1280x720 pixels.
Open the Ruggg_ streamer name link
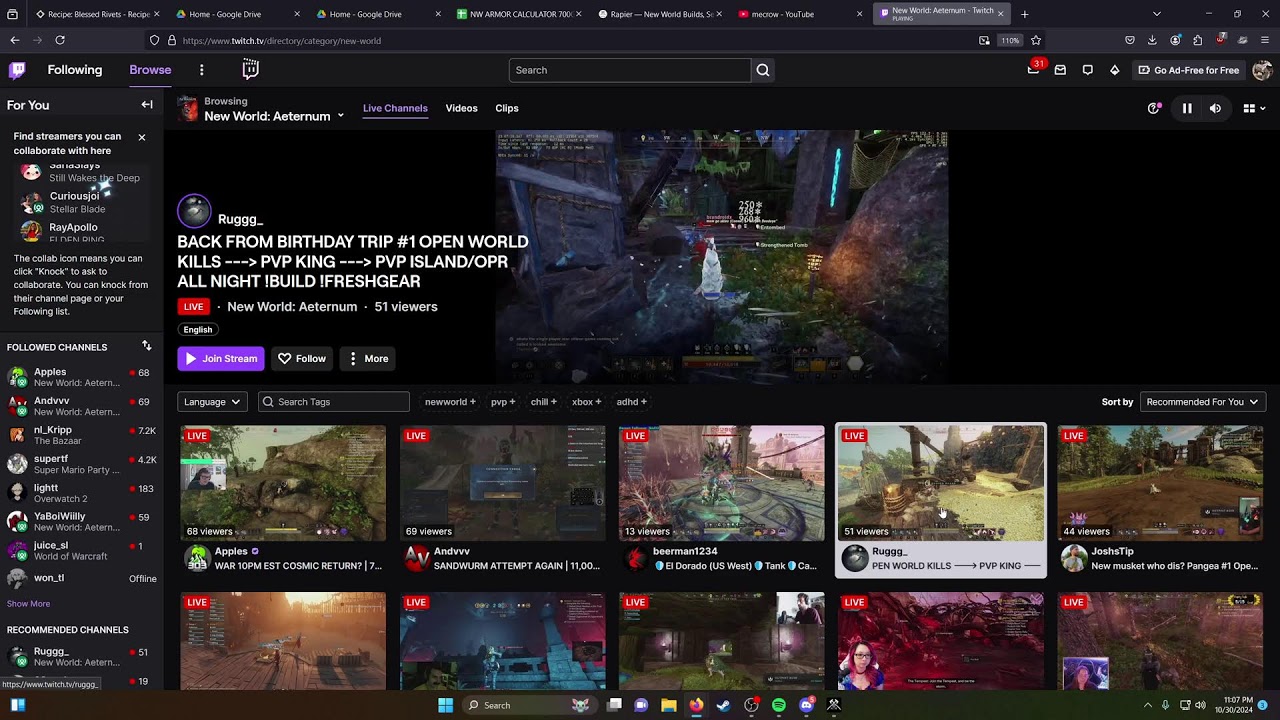[240, 219]
